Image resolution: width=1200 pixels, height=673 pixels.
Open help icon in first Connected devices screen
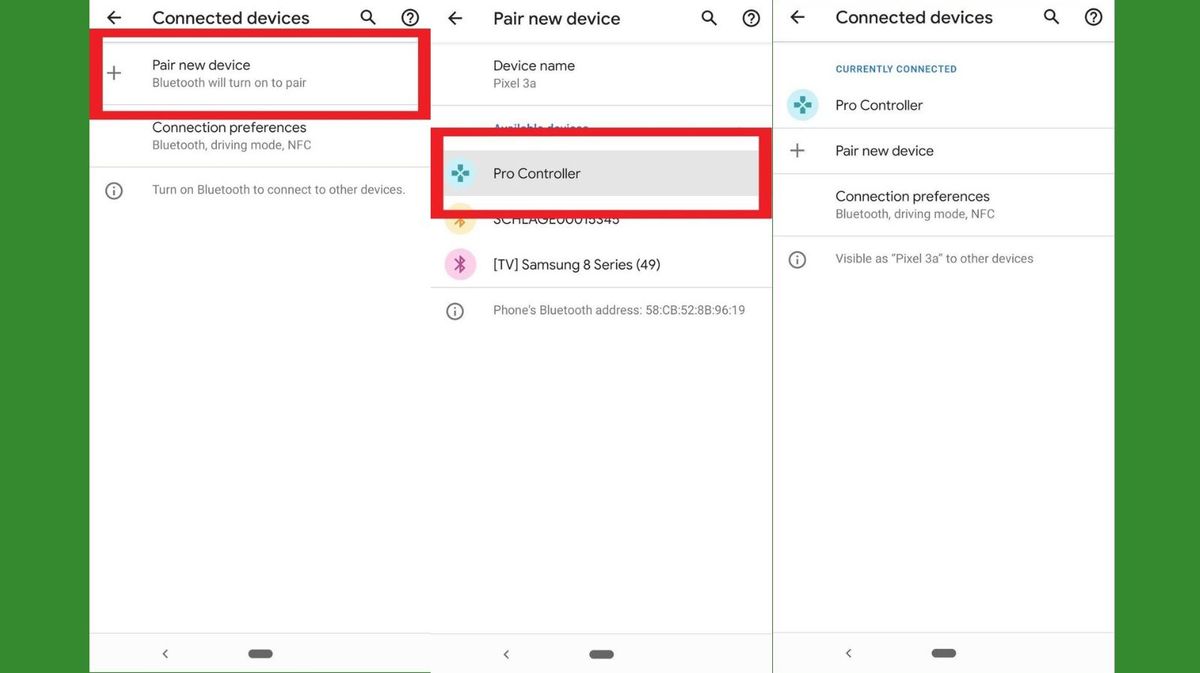[410, 18]
